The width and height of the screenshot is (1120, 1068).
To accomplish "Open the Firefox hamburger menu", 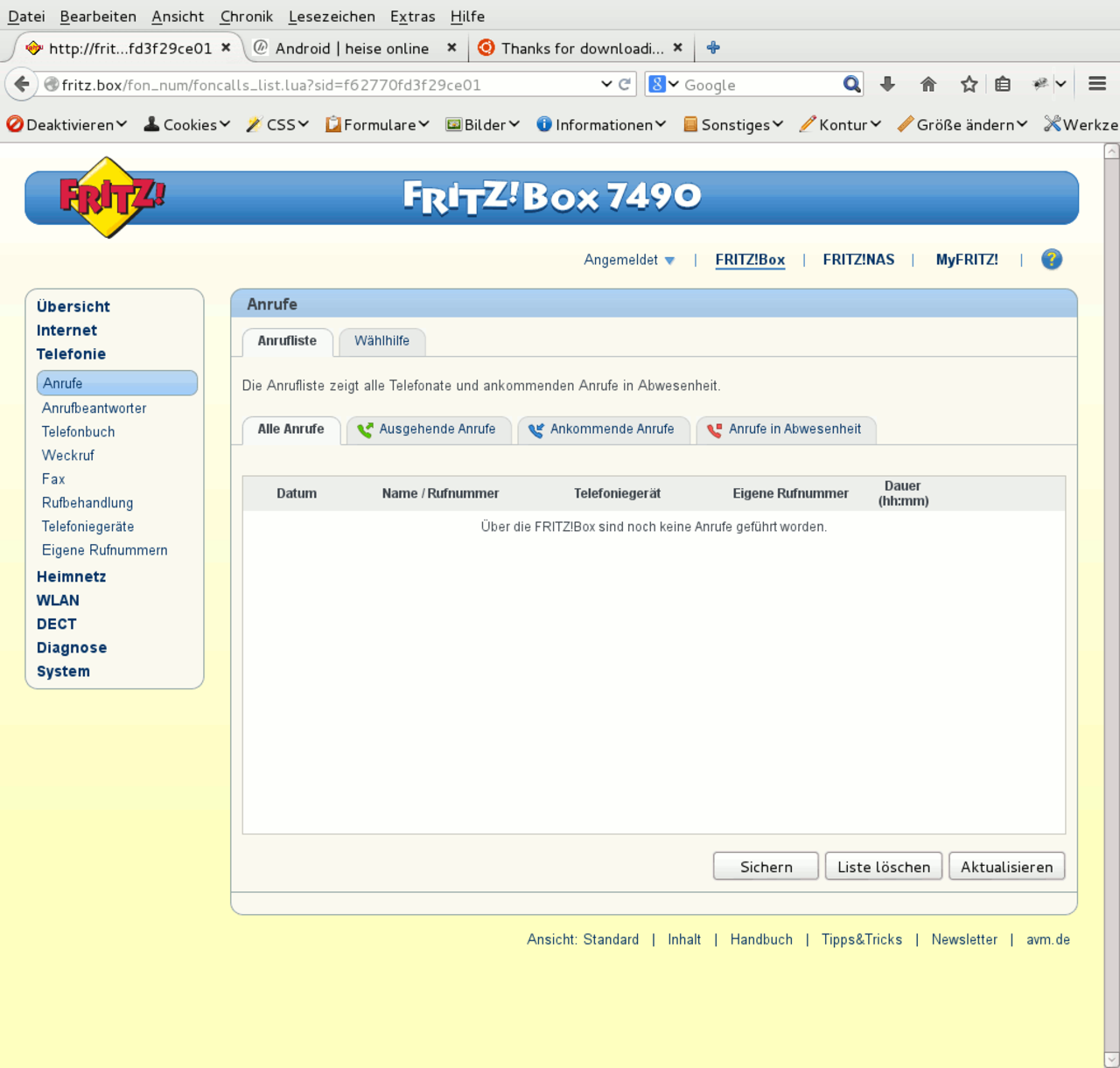I will [x=1097, y=84].
